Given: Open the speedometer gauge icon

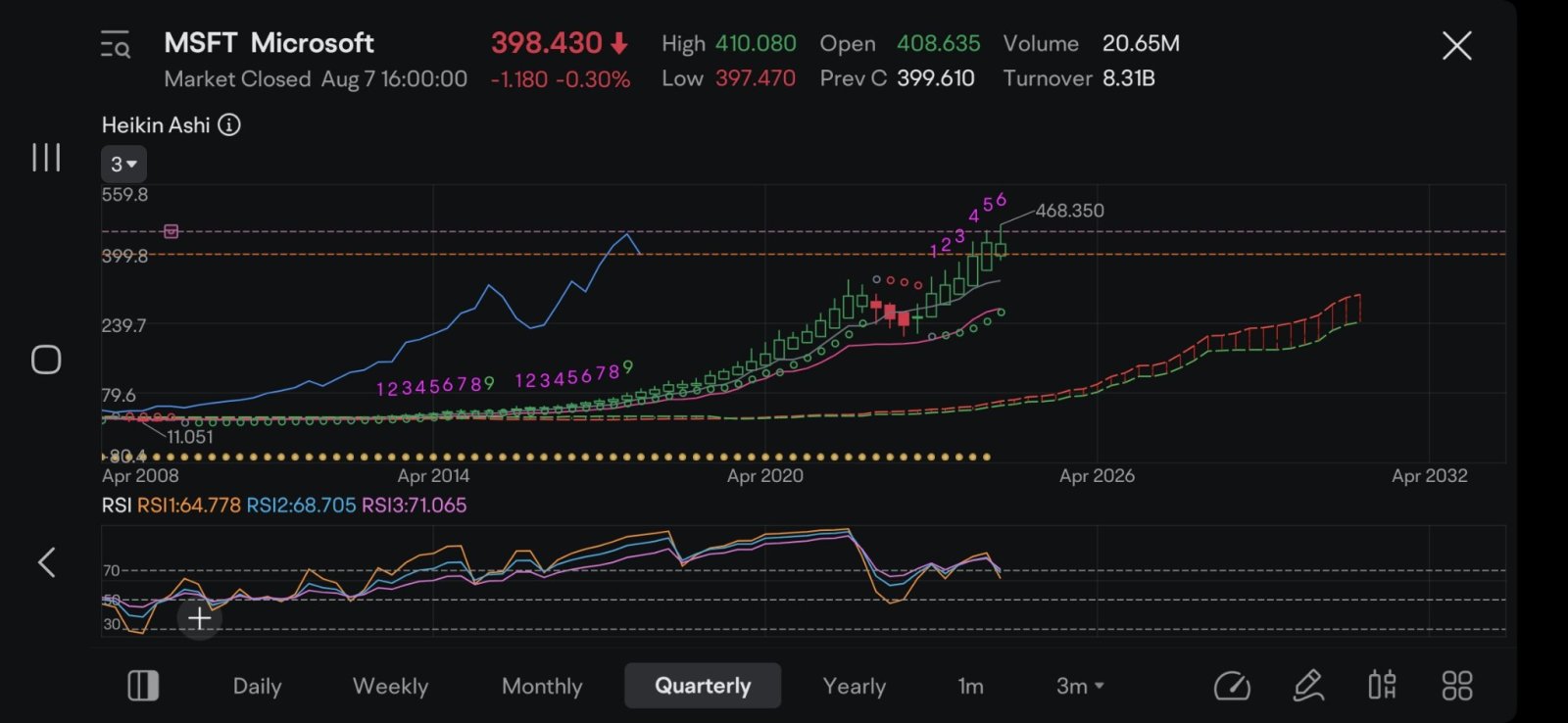Looking at the screenshot, I should coord(1232,686).
